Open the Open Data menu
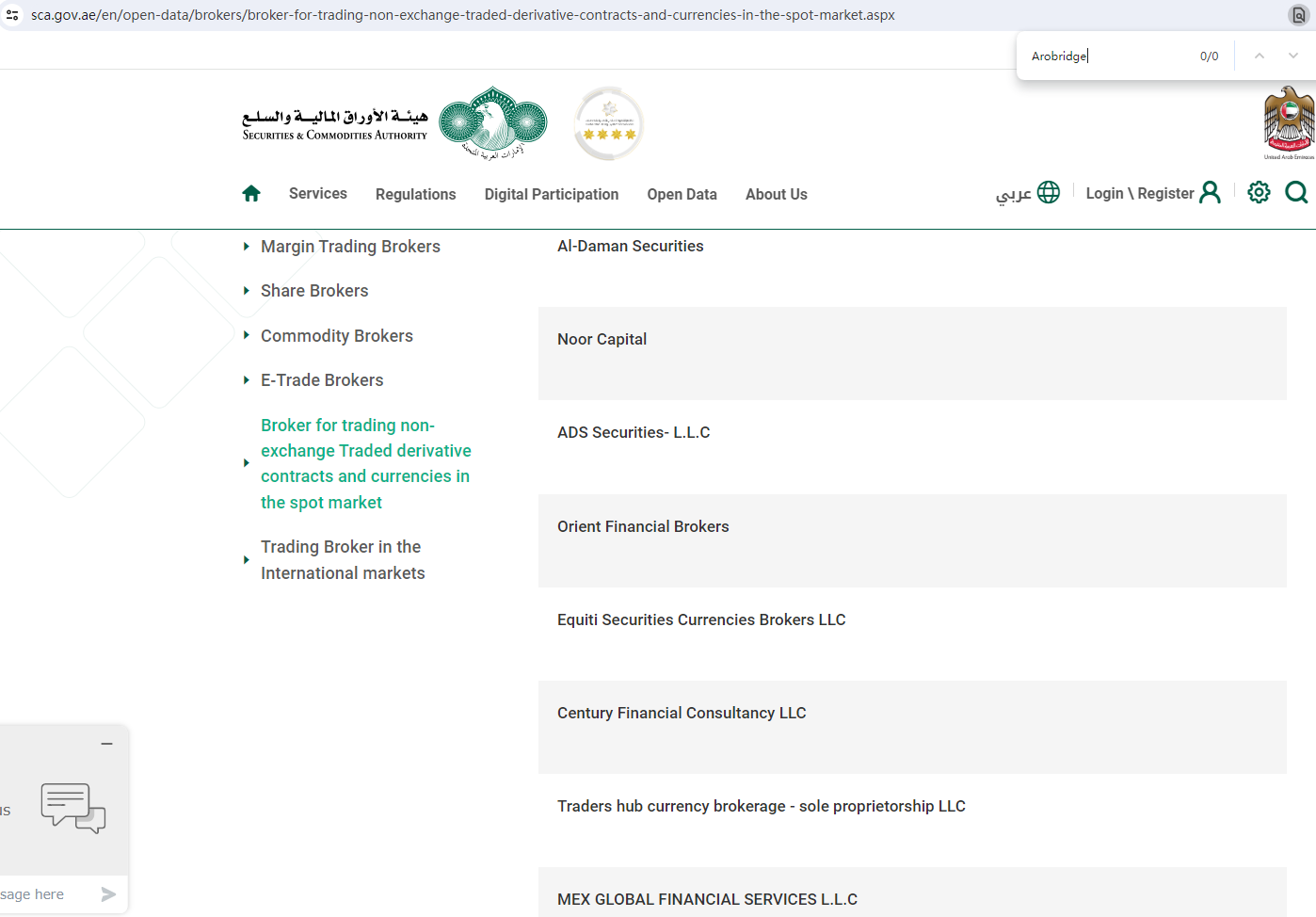This screenshot has height=917, width=1316. pyautogui.click(x=682, y=195)
